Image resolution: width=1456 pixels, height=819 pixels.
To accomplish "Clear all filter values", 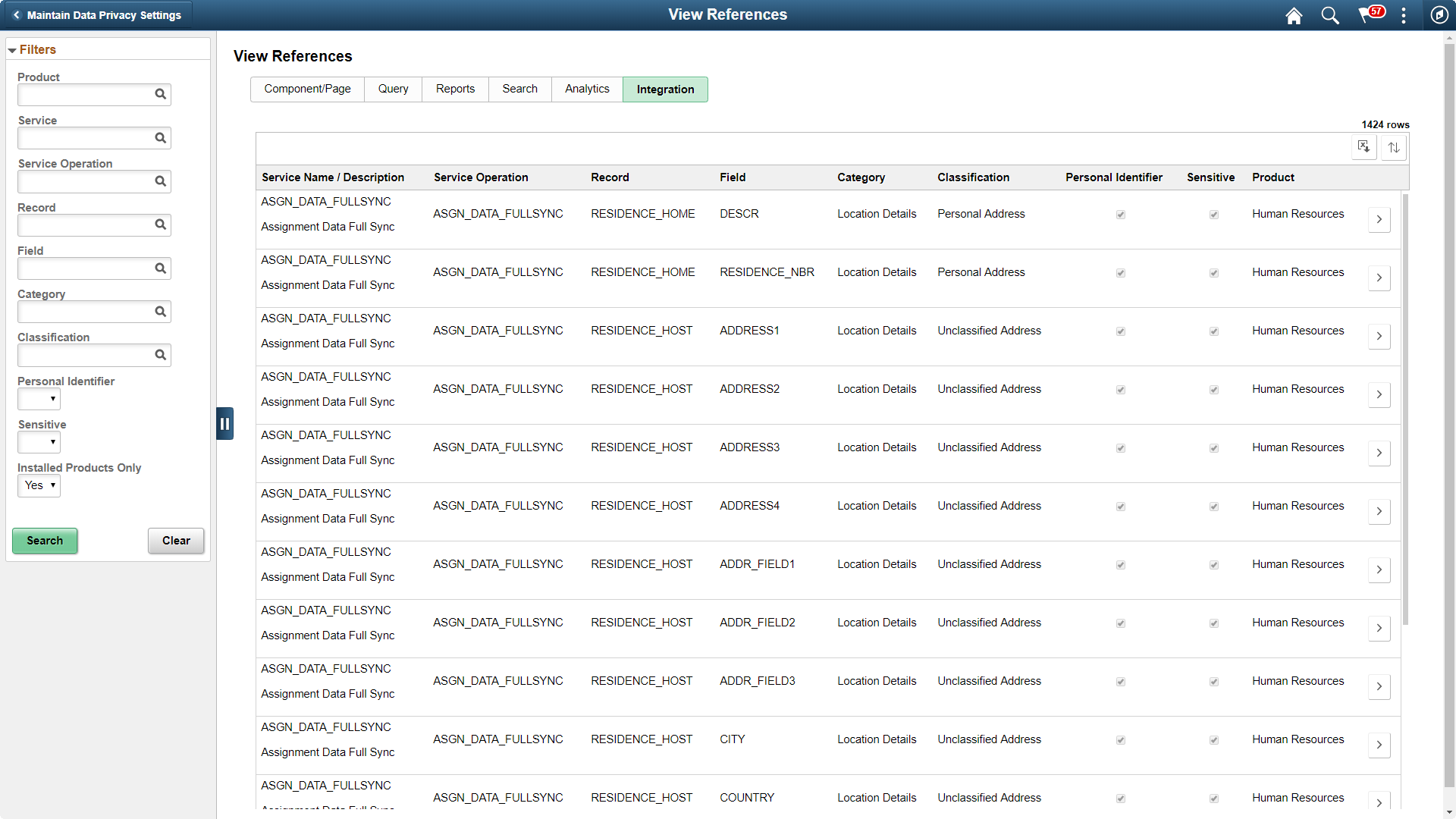I will (175, 541).
